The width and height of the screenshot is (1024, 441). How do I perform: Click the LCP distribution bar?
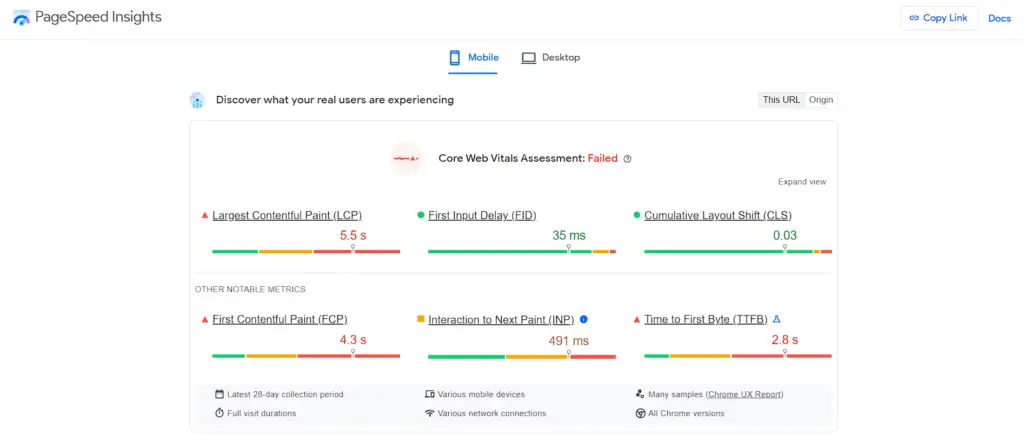306,252
